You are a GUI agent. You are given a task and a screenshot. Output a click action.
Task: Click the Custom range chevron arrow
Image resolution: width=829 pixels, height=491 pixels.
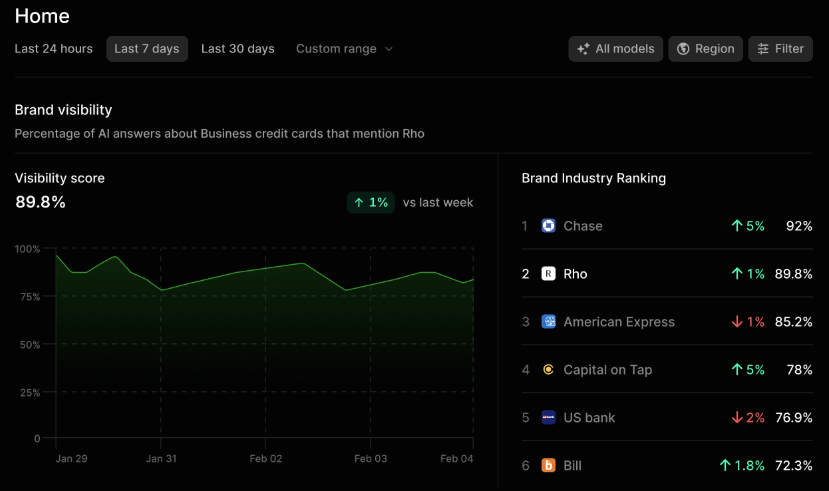tap(389, 49)
